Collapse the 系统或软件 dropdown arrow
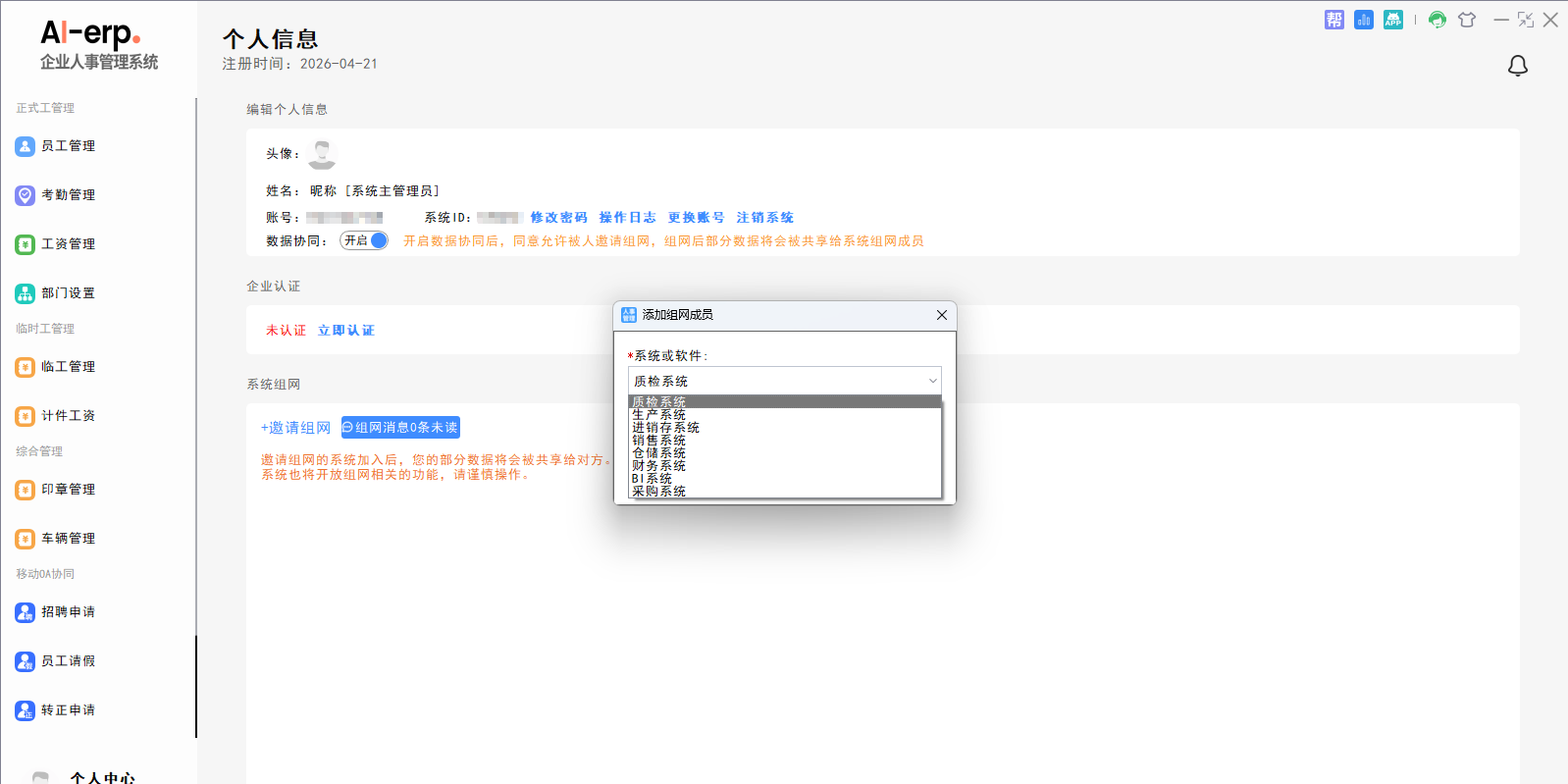 tap(932, 381)
